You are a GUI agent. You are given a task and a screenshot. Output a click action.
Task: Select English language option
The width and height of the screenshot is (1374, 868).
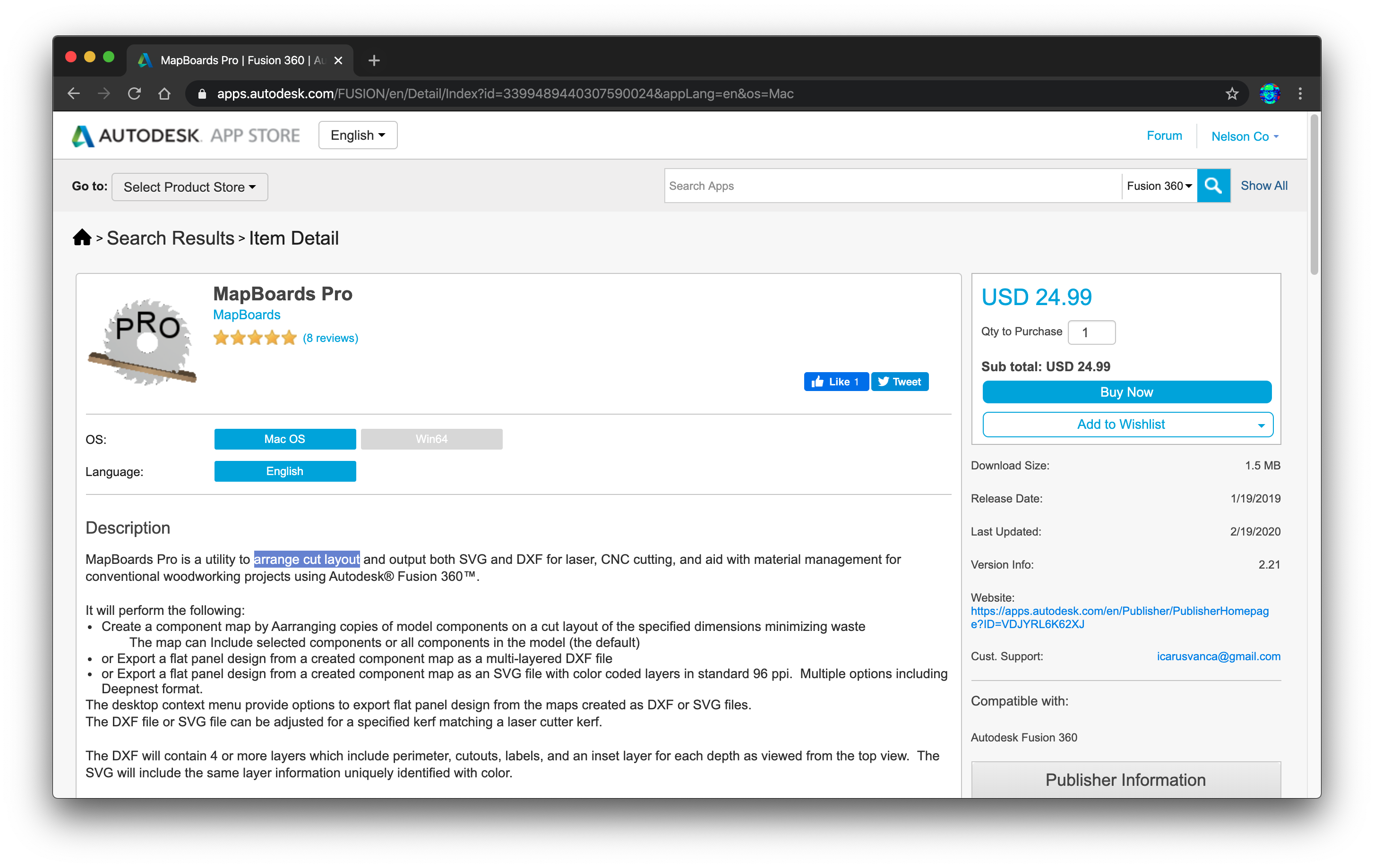pos(285,471)
